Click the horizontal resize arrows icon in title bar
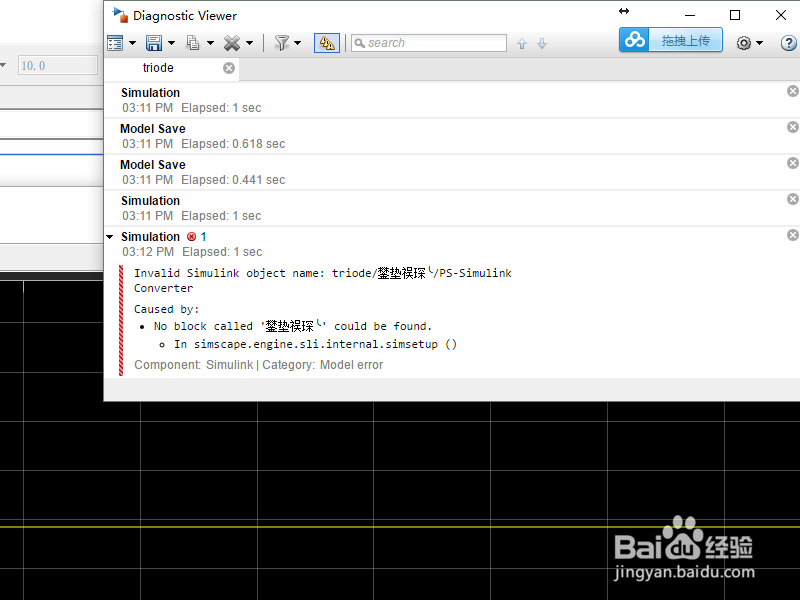The image size is (800, 600). click(x=624, y=11)
